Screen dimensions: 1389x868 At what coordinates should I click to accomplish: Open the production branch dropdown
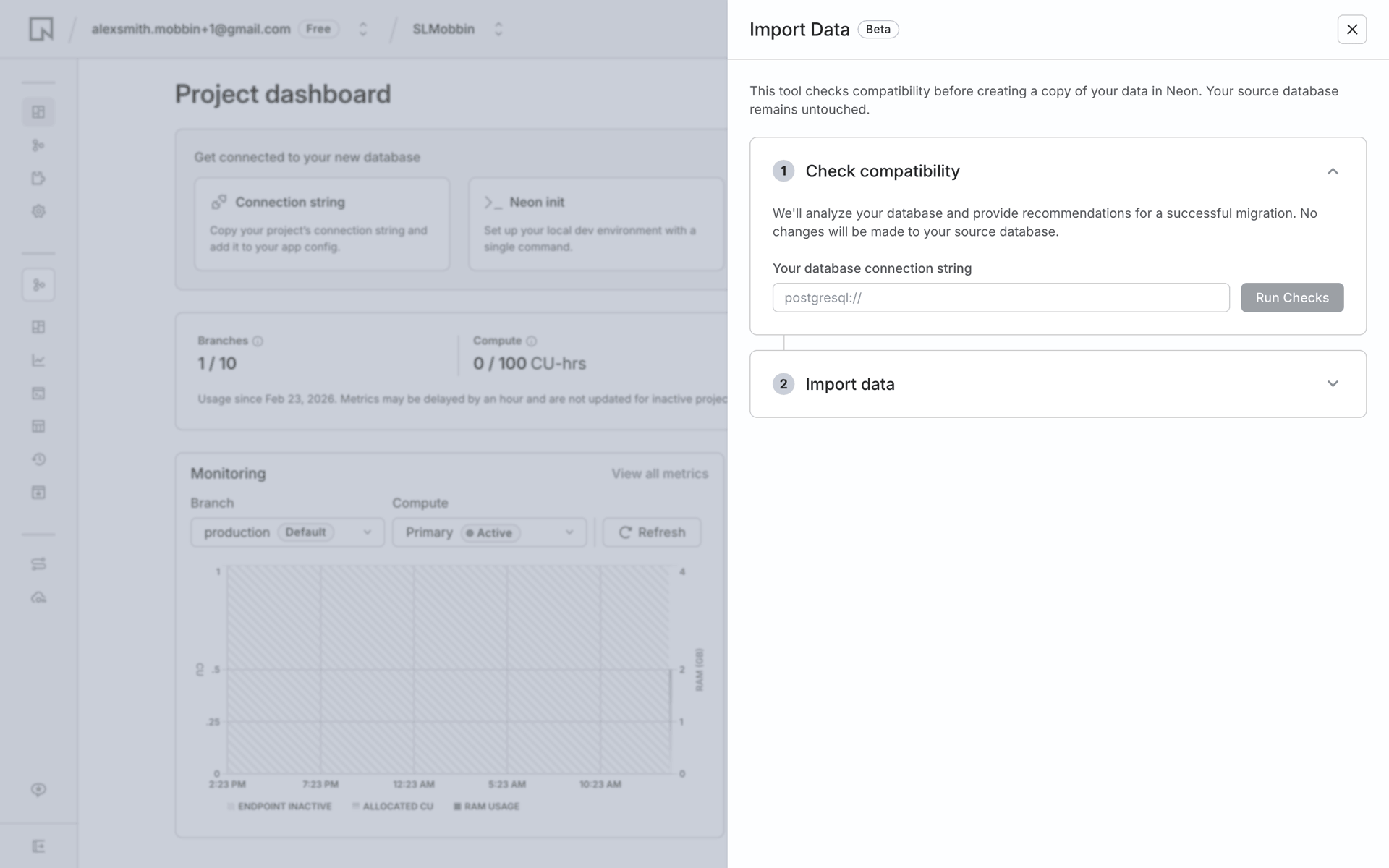287,532
